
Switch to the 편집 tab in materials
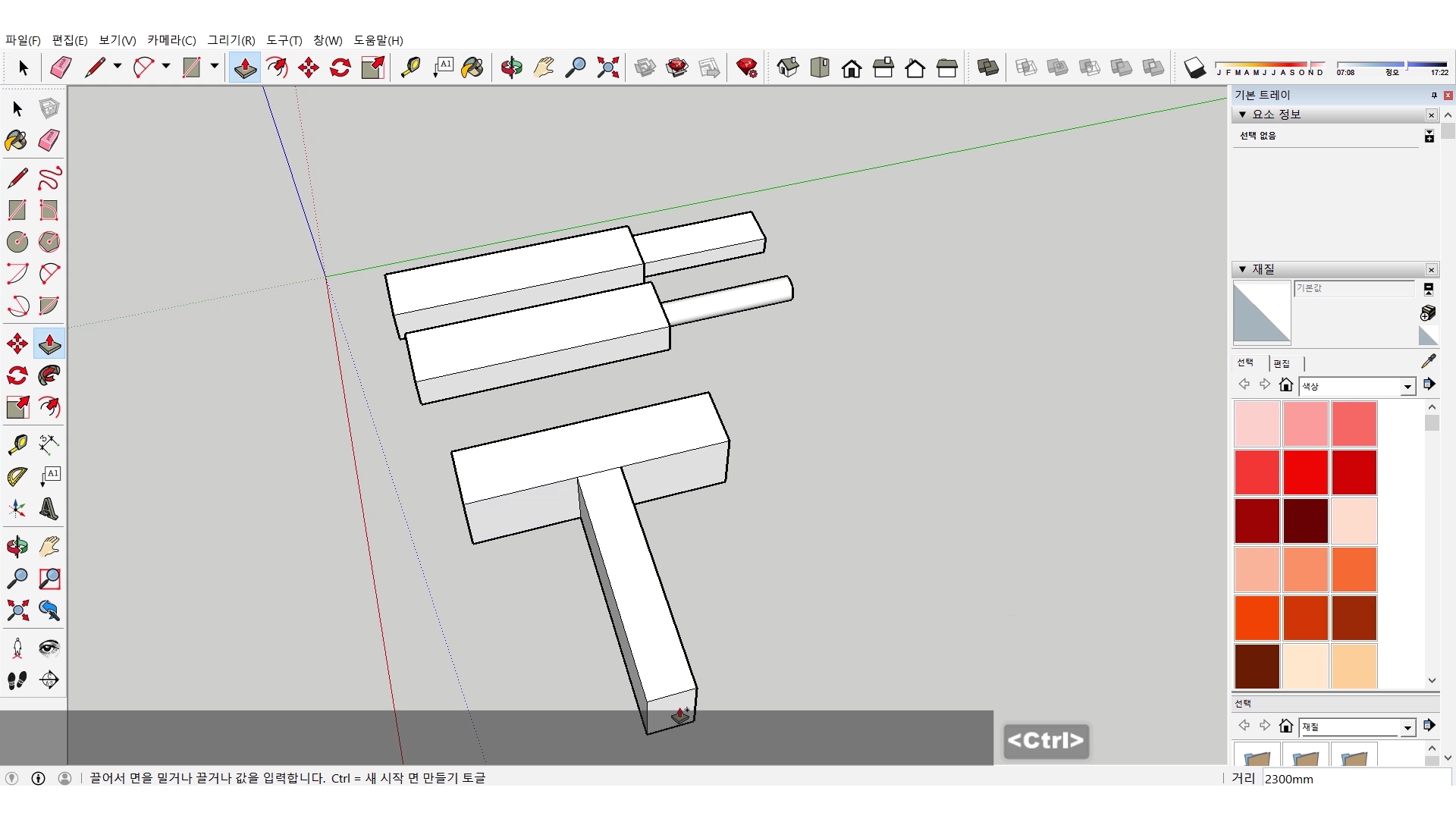pyautogui.click(x=1282, y=363)
